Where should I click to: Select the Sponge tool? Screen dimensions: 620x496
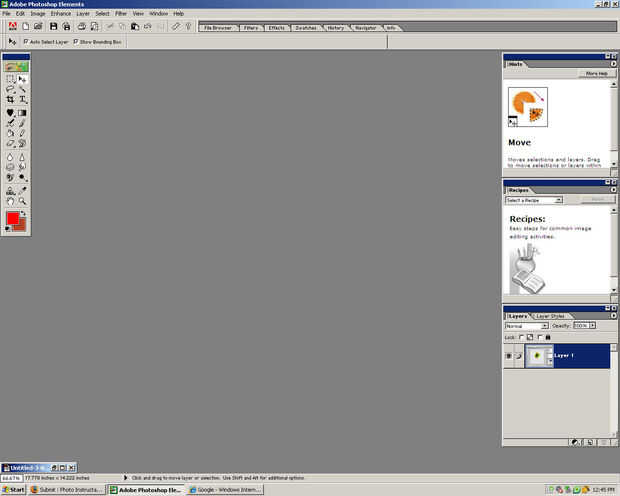tap(10, 167)
